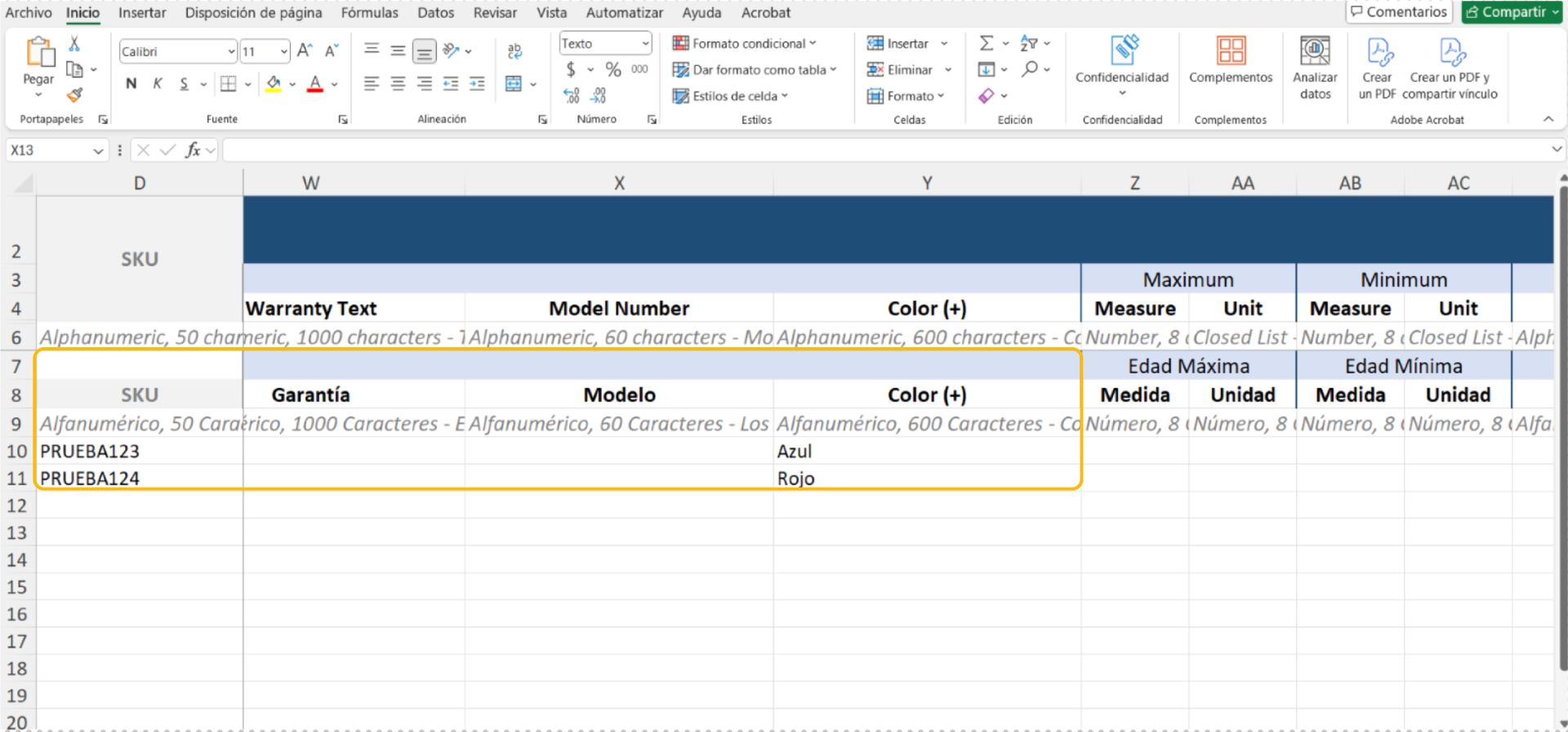
Task: Open Estilos de celda menu
Action: (x=730, y=96)
